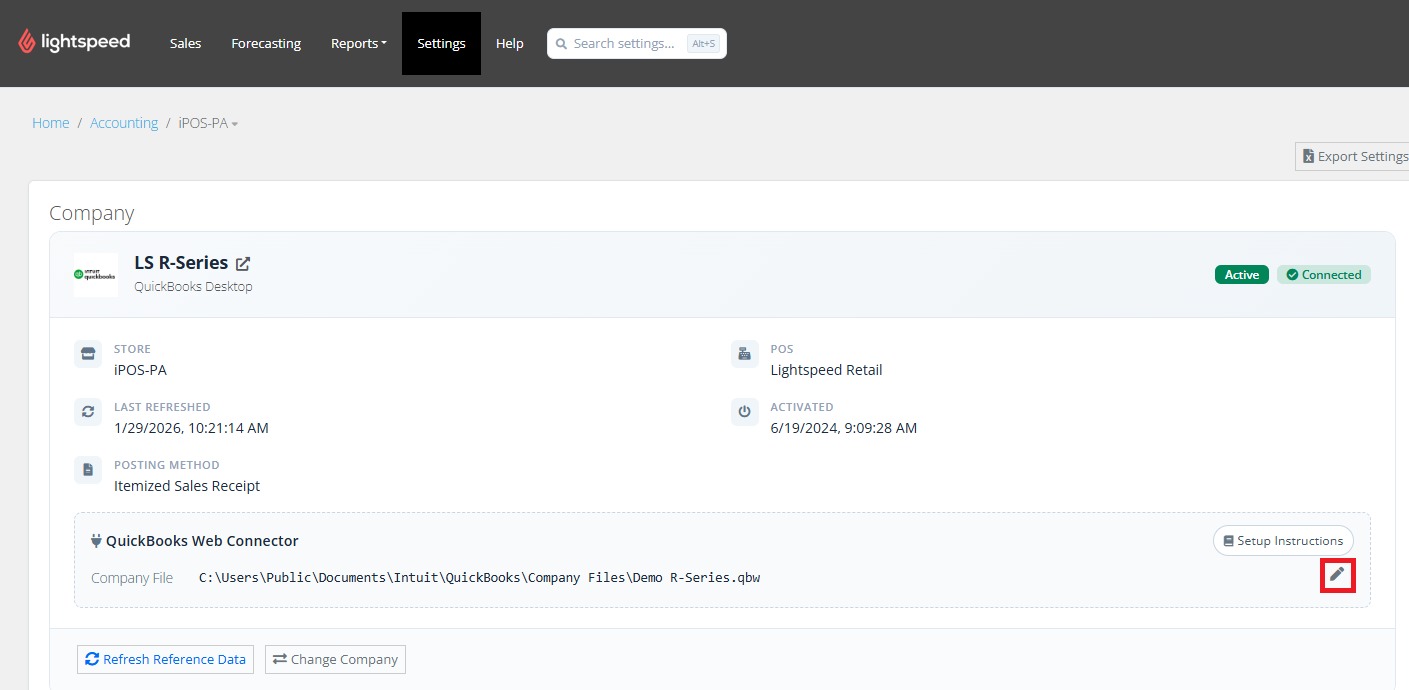This screenshot has width=1409, height=690.
Task: Click the last refreshed date 1/29/2026
Action: pyautogui.click(x=191, y=428)
